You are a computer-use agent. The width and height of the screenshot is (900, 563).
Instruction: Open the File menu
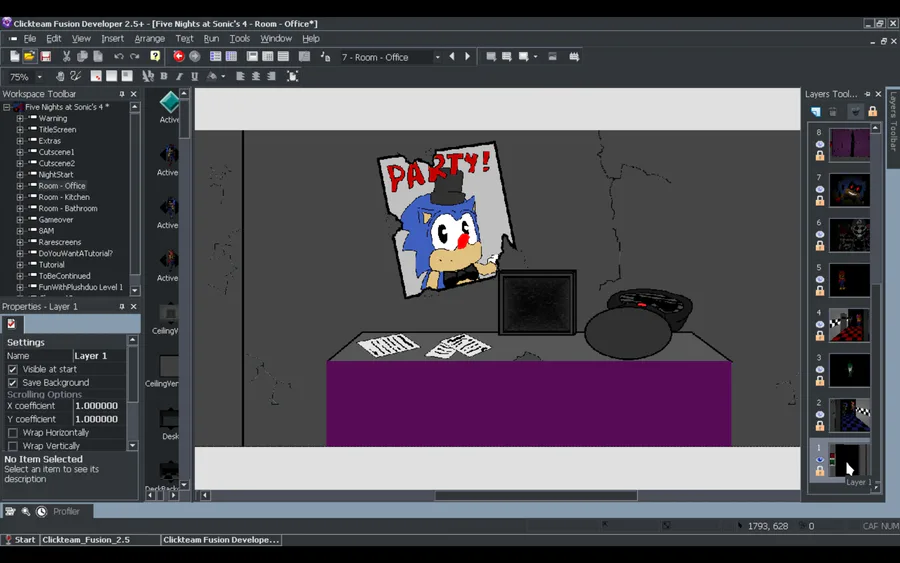30,38
